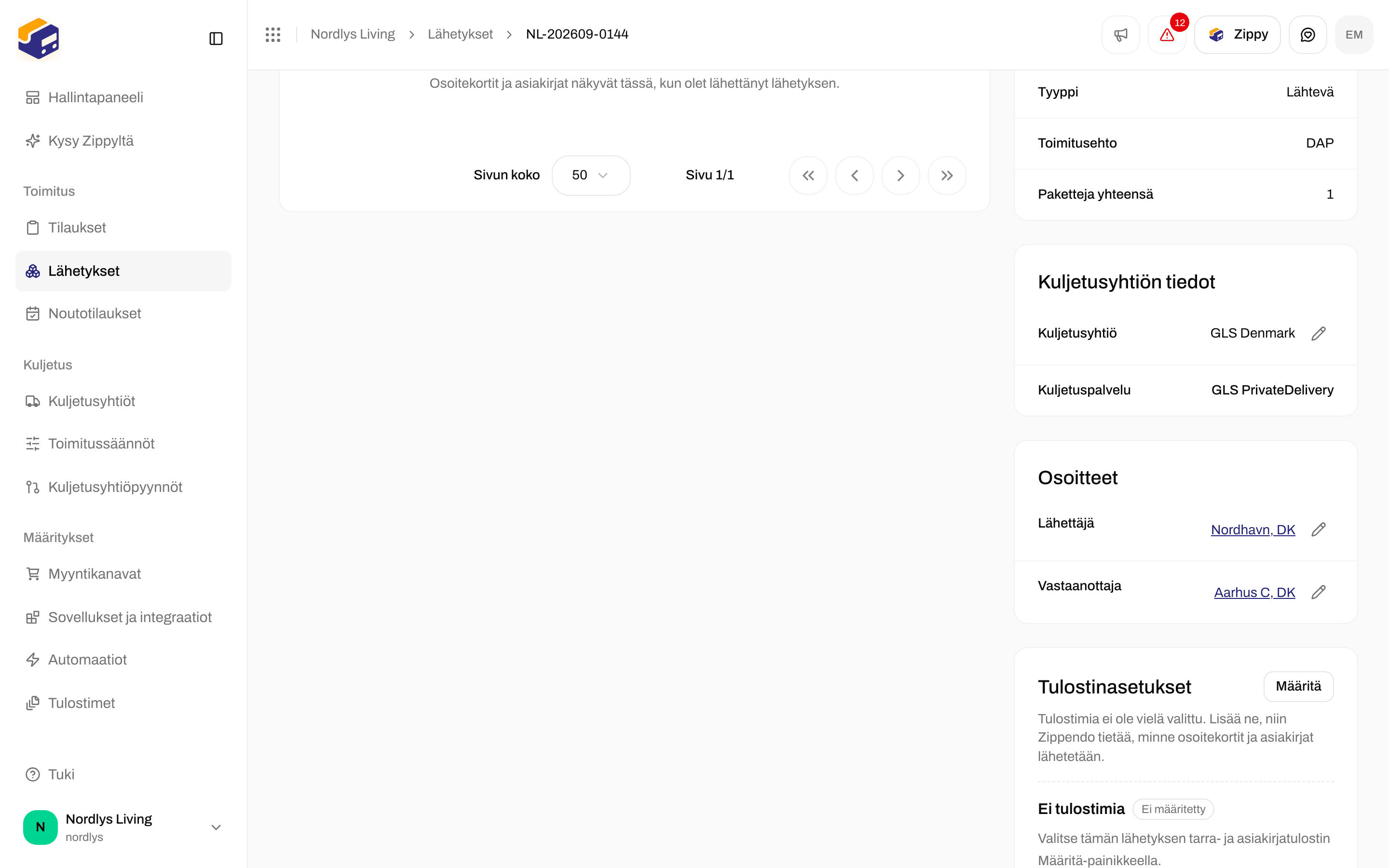Screen dimensions: 1389x868
Task: Open the Zippy assistant button
Action: click(x=1238, y=34)
